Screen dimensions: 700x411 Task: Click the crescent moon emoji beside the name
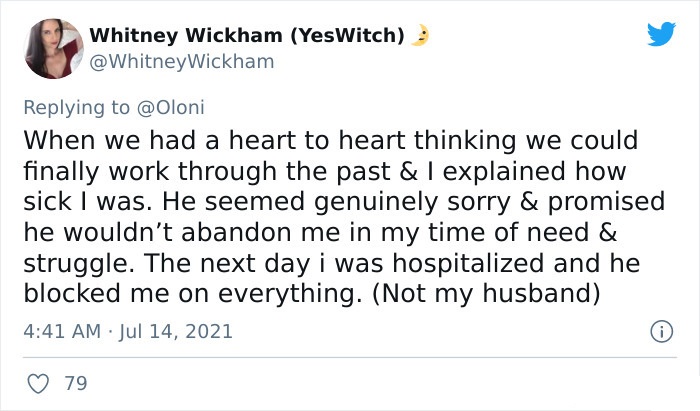pos(420,35)
